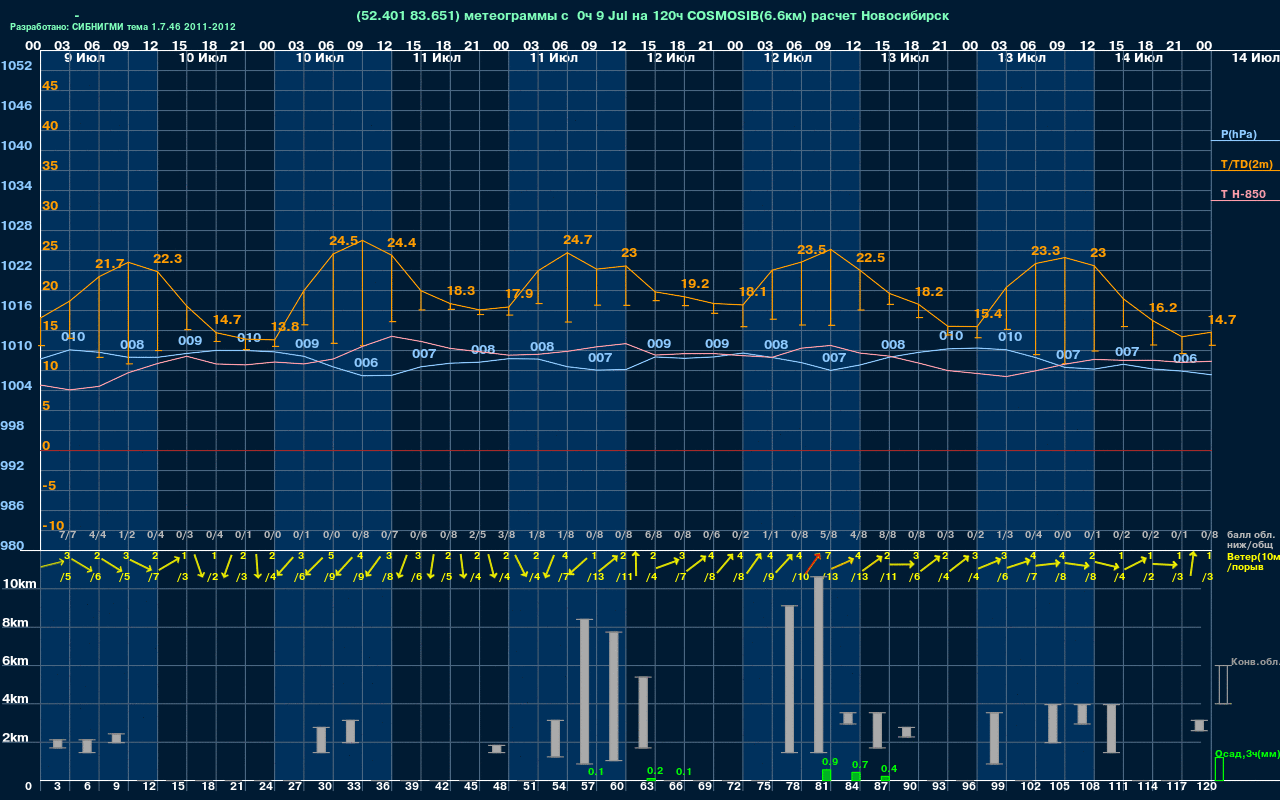Click the 1052 pressure axis value
Image resolution: width=1280 pixels, height=800 pixels.
pos(16,66)
